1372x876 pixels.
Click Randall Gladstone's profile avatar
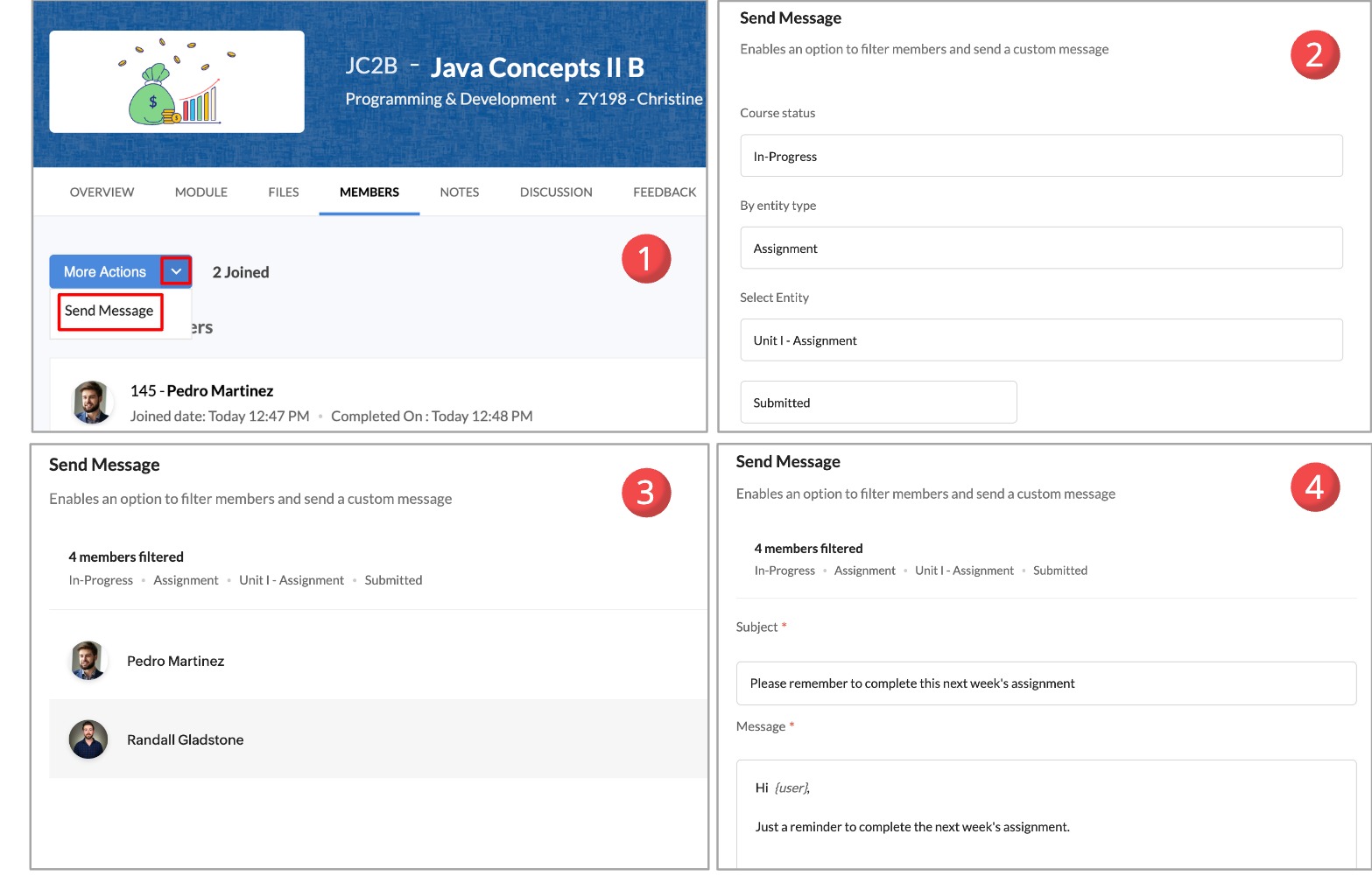pos(88,739)
